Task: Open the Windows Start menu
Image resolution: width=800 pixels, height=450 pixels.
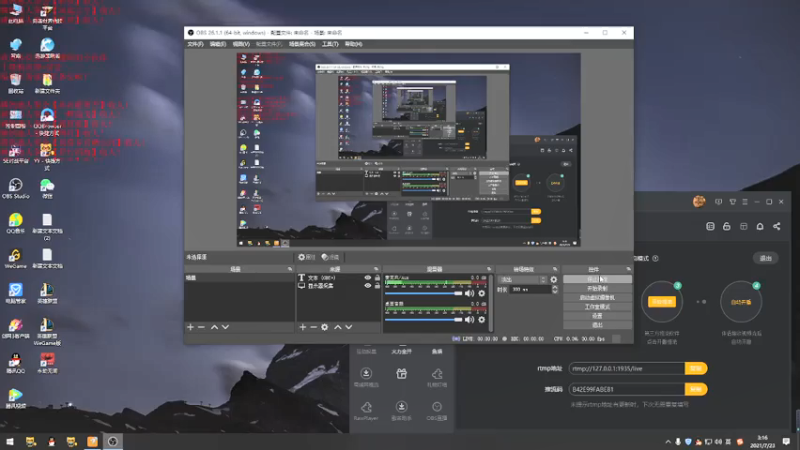Action: 10,441
